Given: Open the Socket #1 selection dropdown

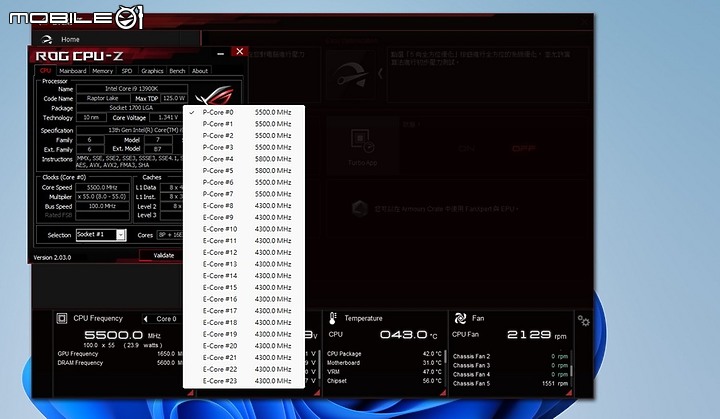Looking at the screenshot, I should [101, 235].
